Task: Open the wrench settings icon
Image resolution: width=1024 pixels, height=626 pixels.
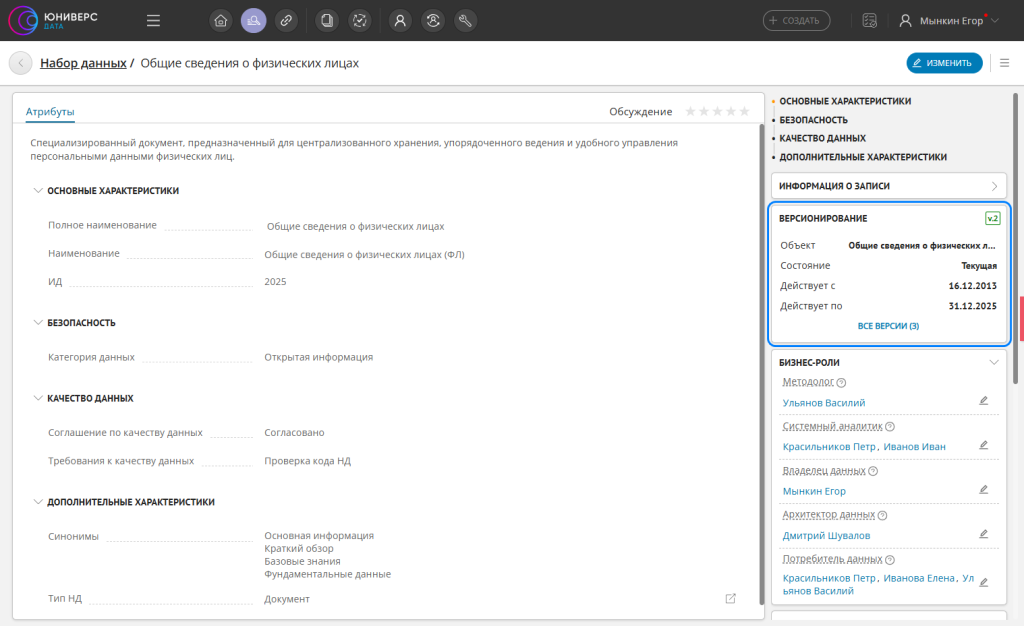Action: (465, 20)
